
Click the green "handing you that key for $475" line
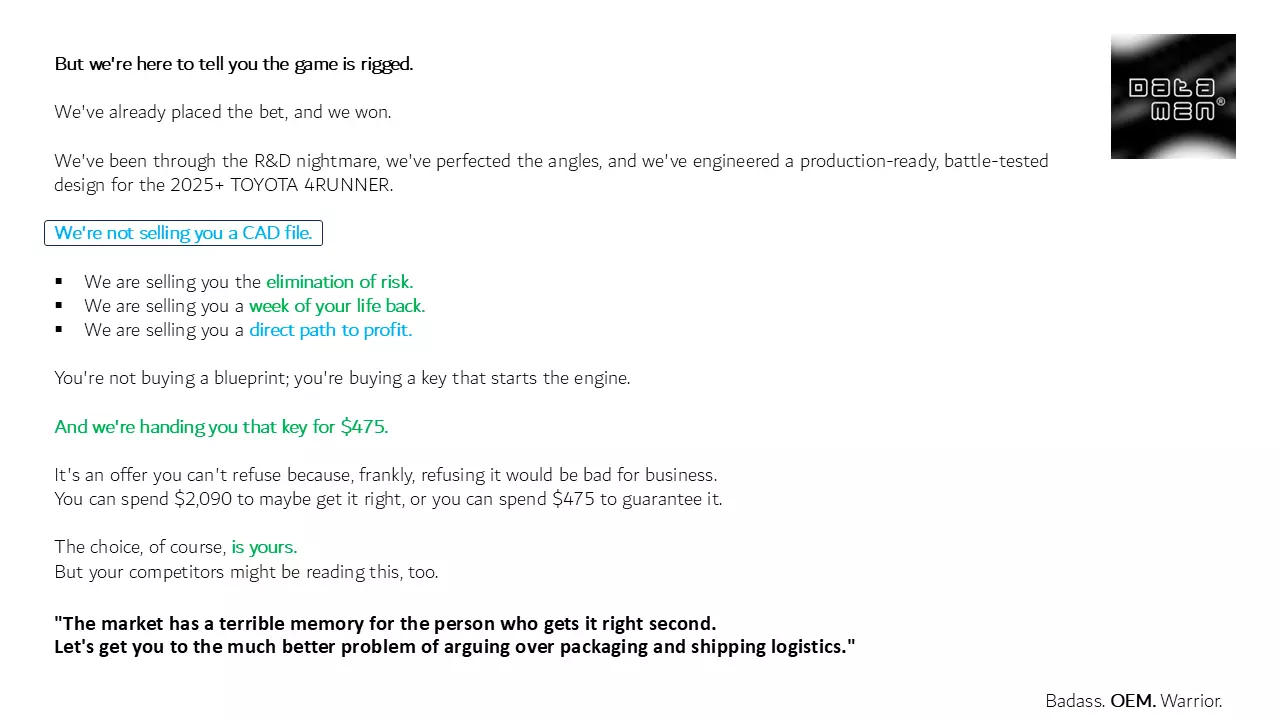click(x=221, y=427)
